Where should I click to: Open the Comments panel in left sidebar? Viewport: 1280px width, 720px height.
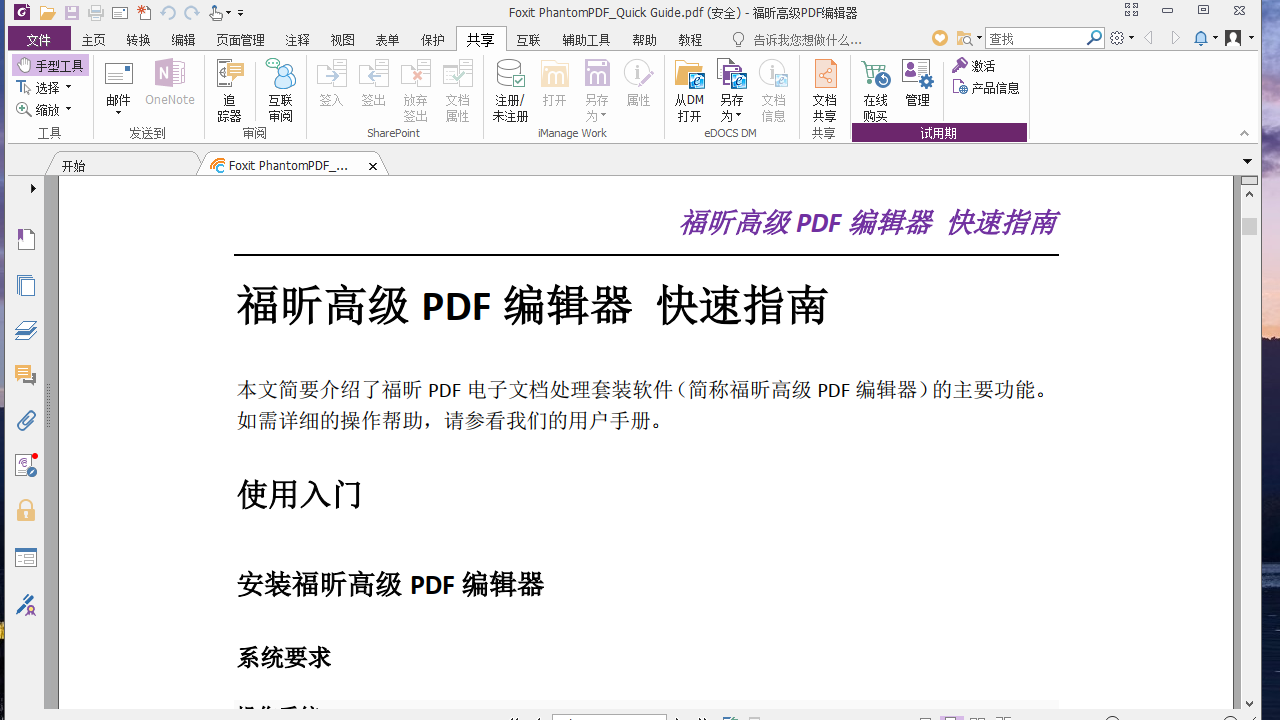26,376
